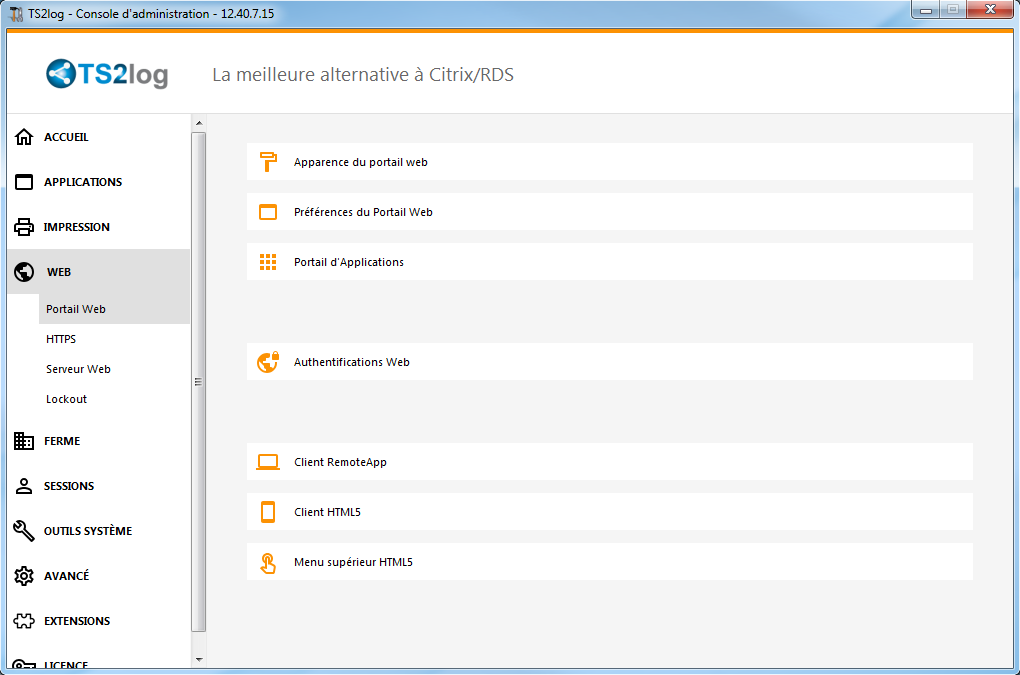Click the FERME building icon
The image size is (1020, 675).
24,441
